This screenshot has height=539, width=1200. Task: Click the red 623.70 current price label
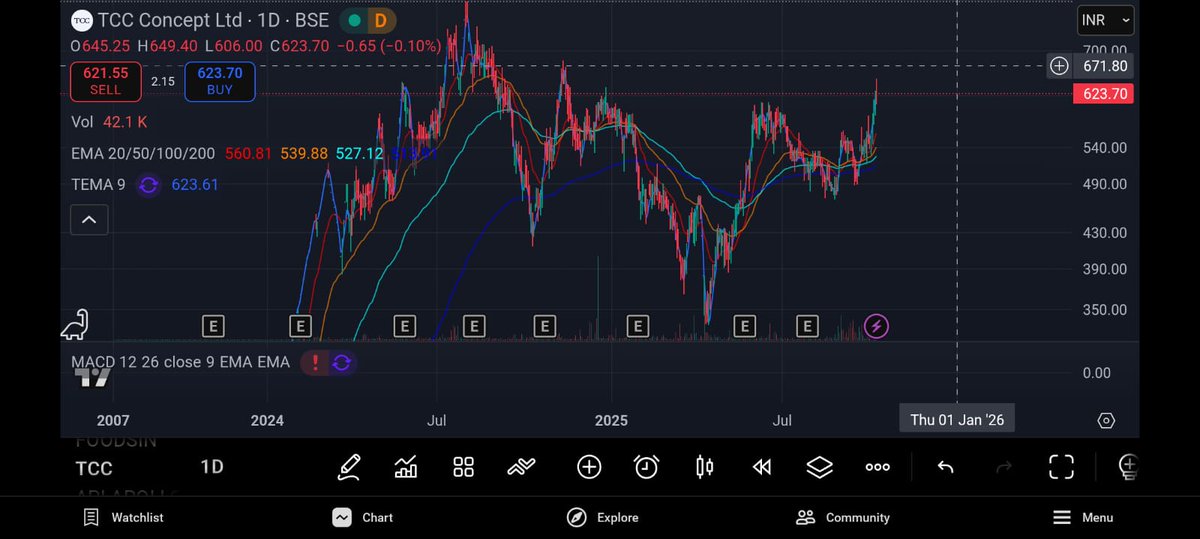1104,94
